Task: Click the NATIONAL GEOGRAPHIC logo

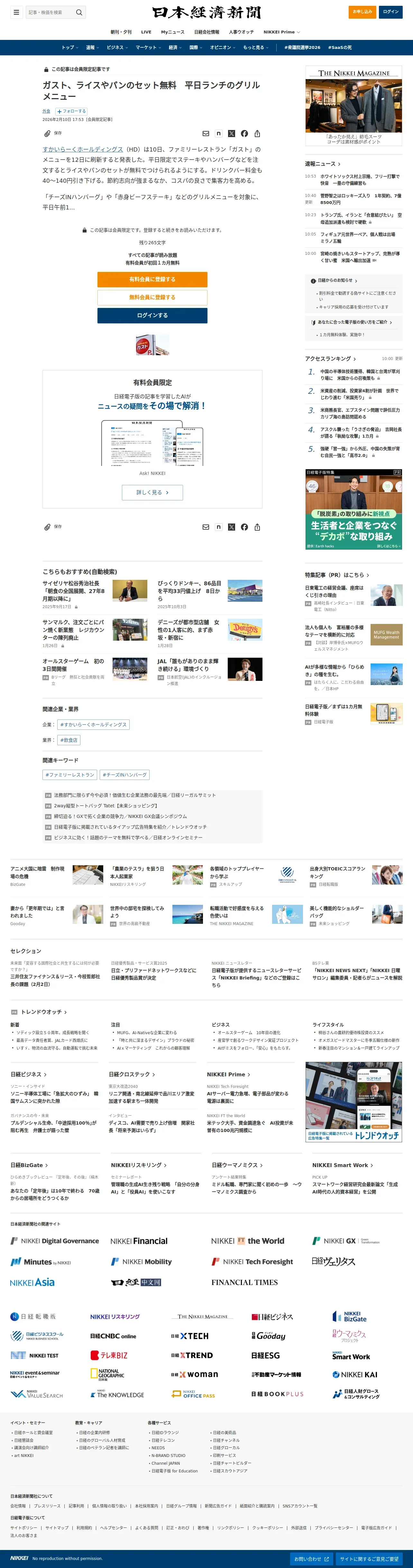Action: [107, 1375]
